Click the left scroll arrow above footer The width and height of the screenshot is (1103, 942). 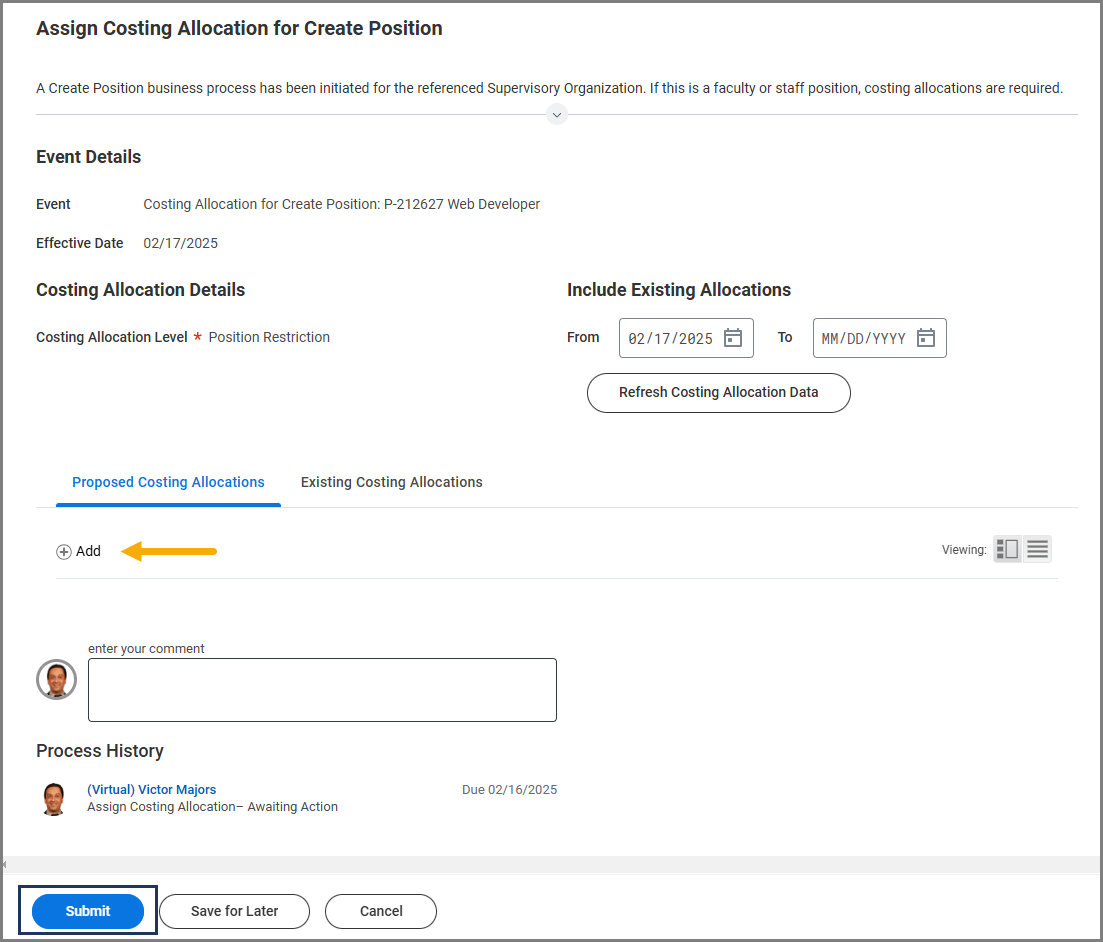click(4, 864)
